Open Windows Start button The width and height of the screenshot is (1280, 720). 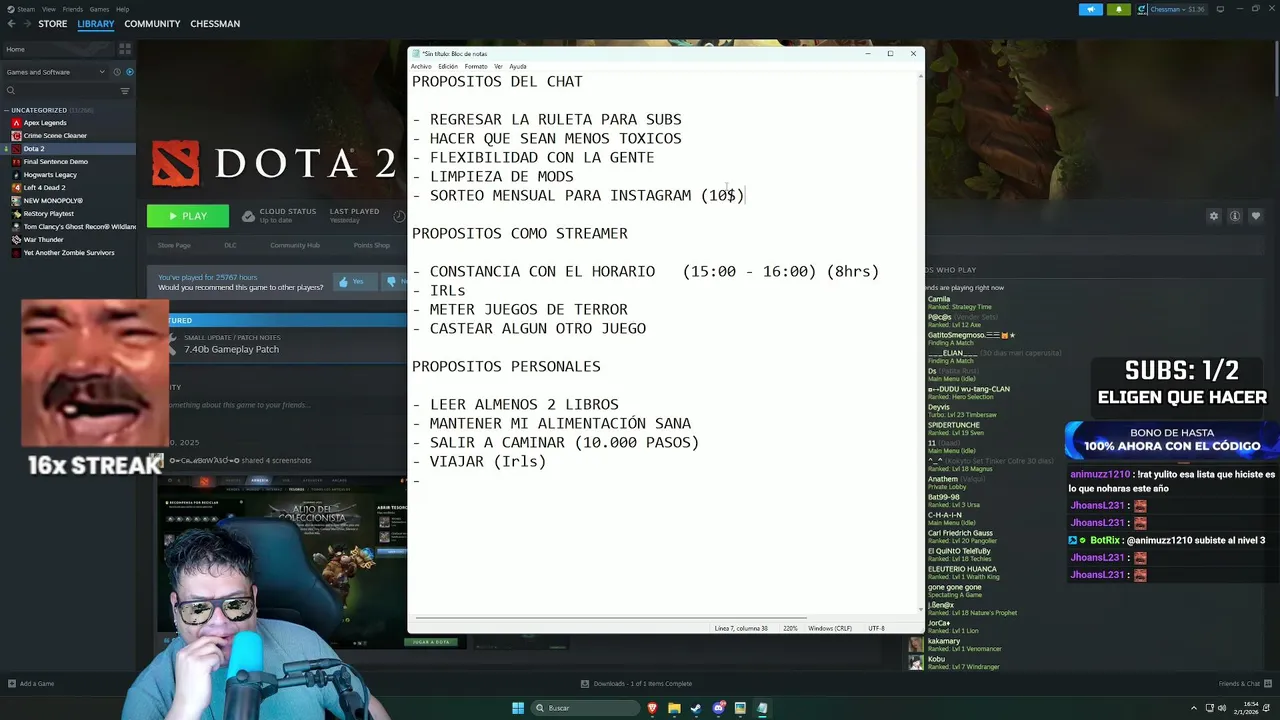518,708
